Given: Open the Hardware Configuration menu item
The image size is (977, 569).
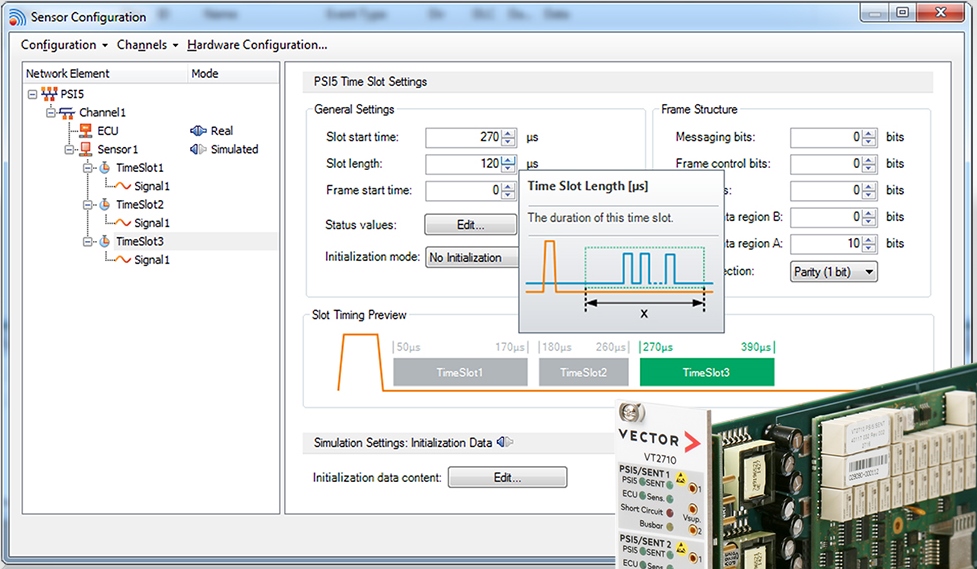Looking at the screenshot, I should [257, 45].
